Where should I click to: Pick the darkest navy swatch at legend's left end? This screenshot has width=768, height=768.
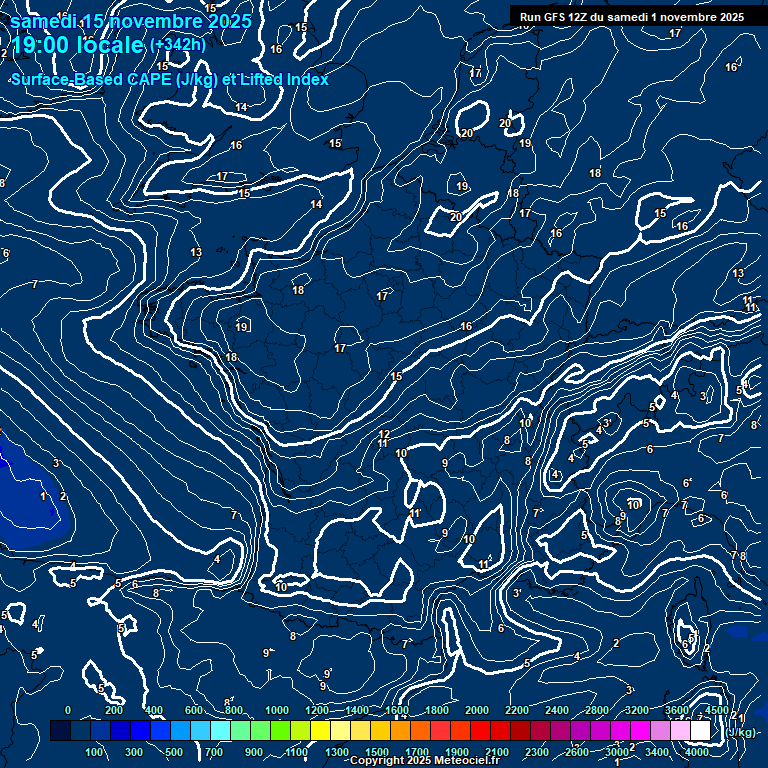click(x=60, y=730)
